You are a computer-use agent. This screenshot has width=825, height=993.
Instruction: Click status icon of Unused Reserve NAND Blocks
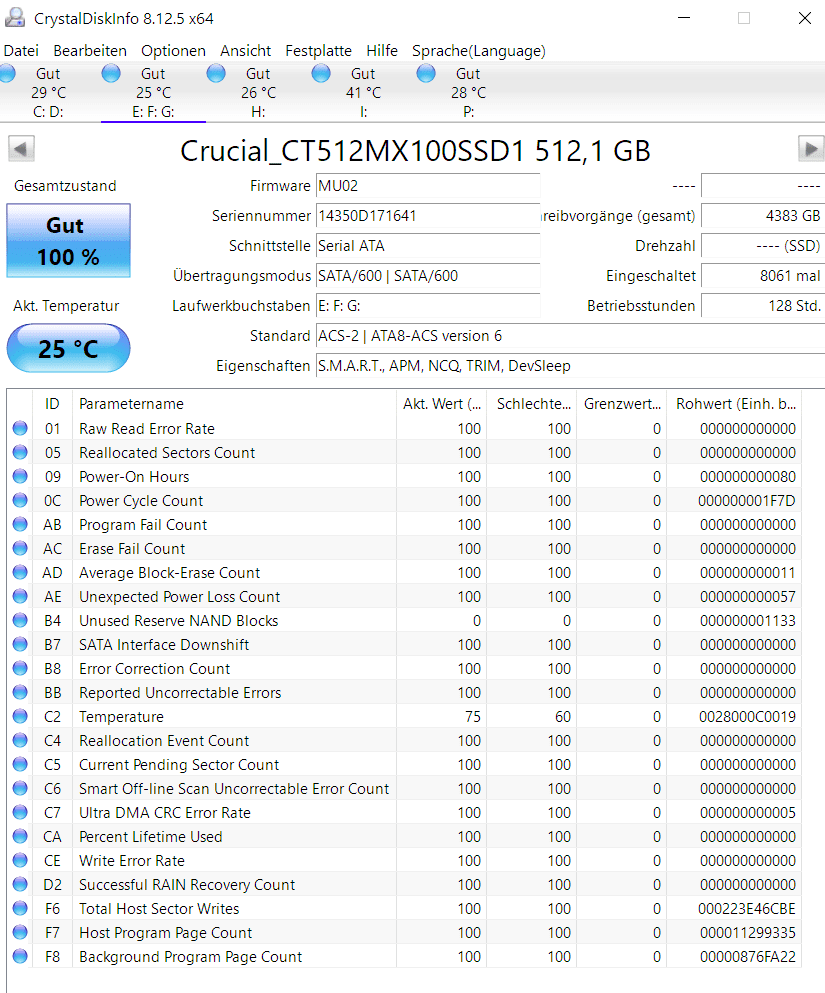[20, 620]
